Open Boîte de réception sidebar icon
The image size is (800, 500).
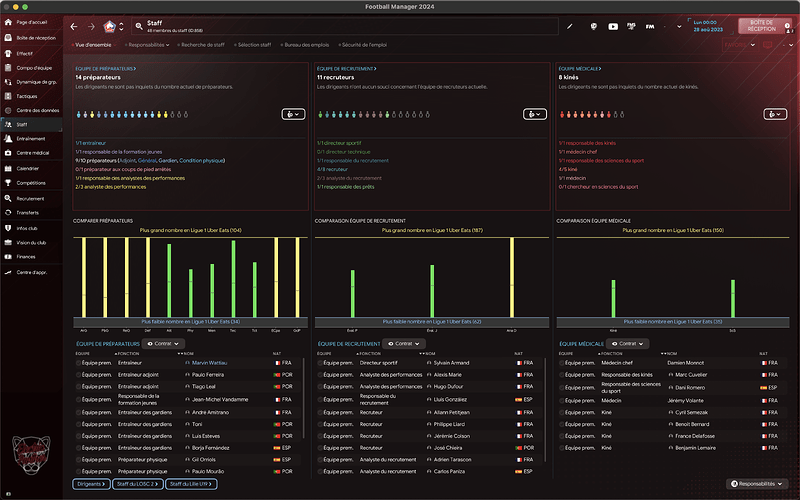pyautogui.click(x=8, y=38)
